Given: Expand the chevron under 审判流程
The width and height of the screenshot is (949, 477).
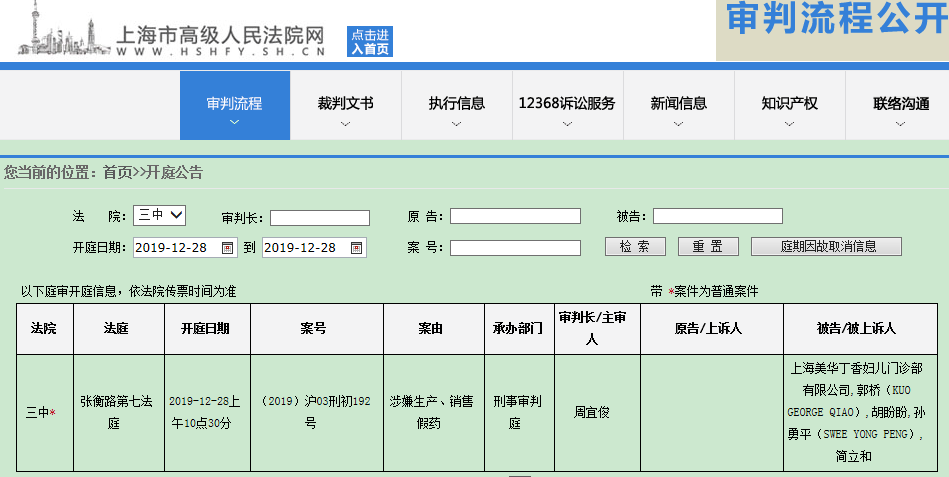Looking at the screenshot, I should click(235, 122).
